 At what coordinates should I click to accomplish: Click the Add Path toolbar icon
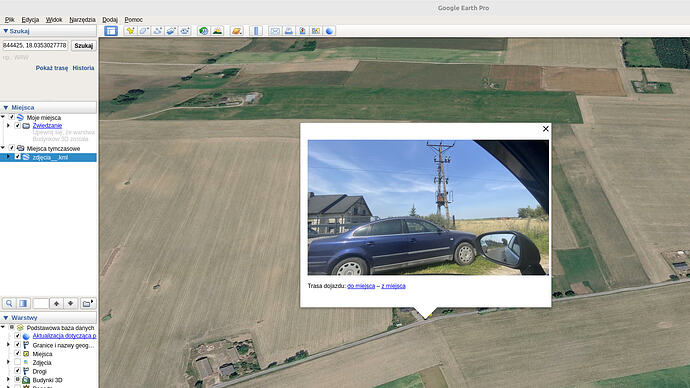pos(157,31)
